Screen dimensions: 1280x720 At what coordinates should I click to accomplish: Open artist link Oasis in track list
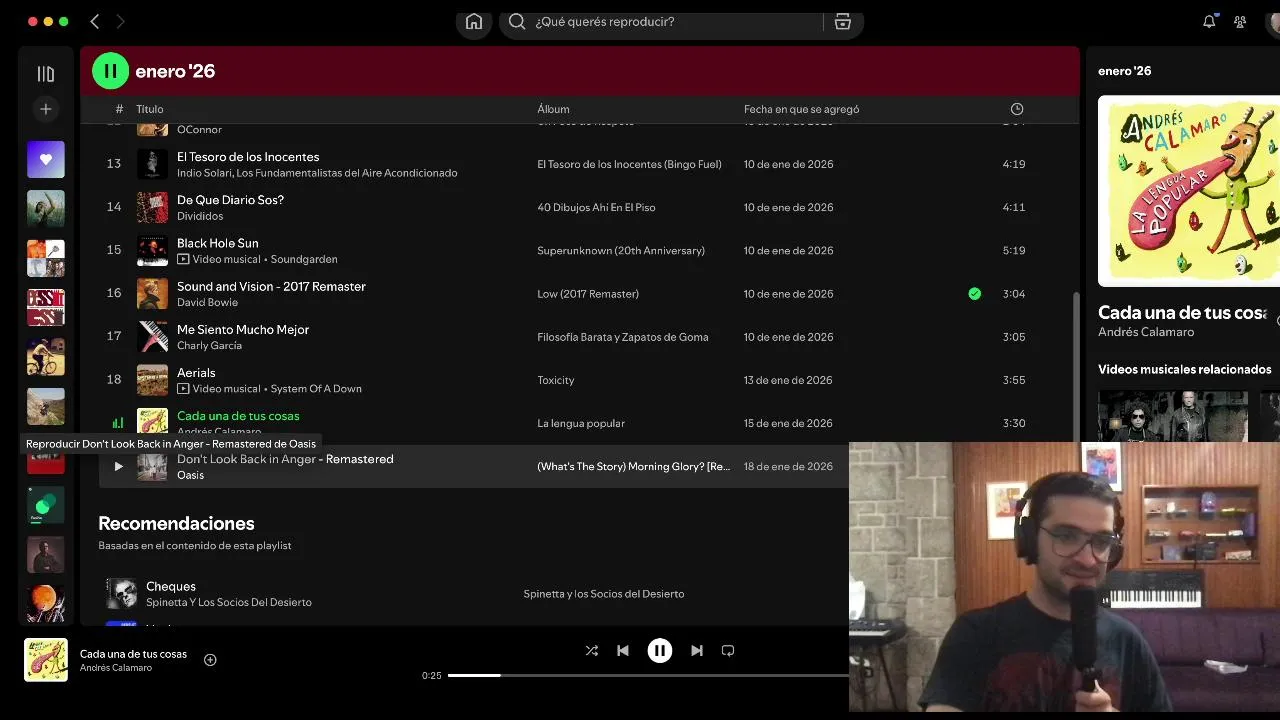tap(190, 475)
